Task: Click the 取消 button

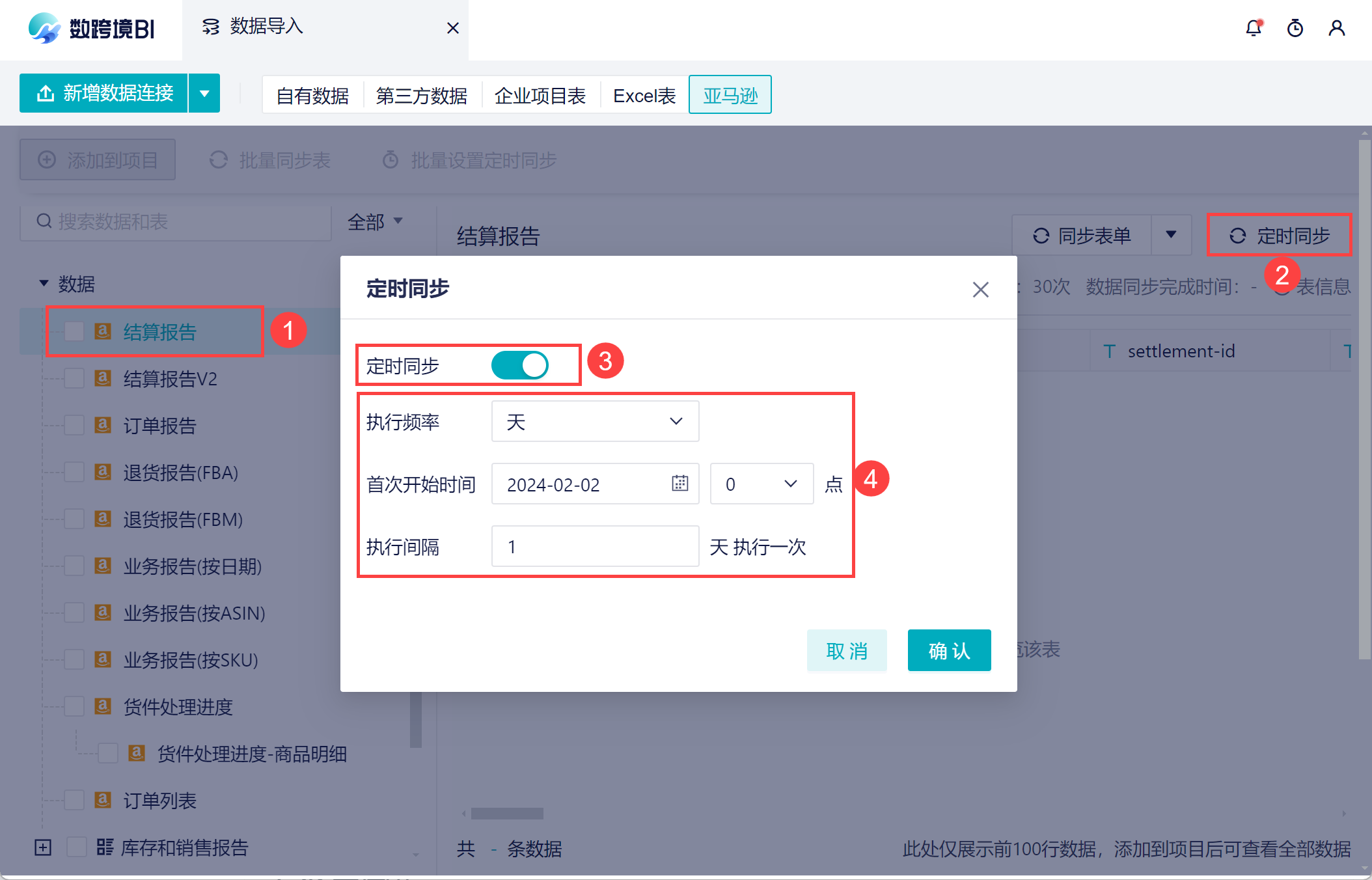Action: coord(846,650)
